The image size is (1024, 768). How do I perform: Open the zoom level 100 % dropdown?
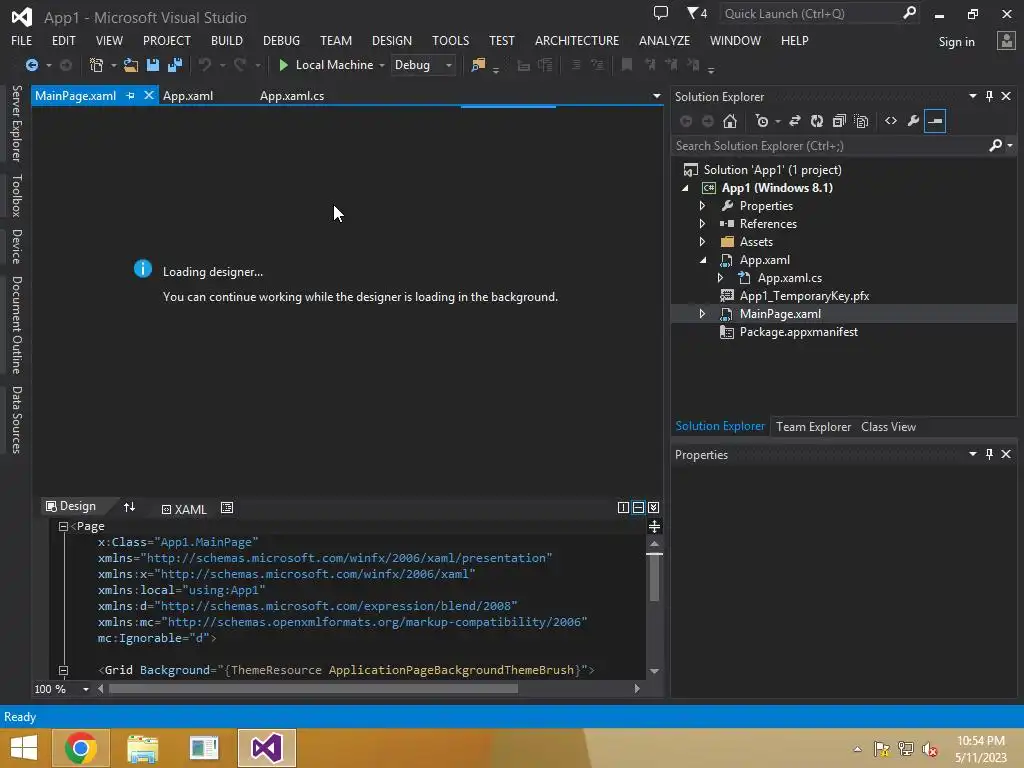[86, 689]
